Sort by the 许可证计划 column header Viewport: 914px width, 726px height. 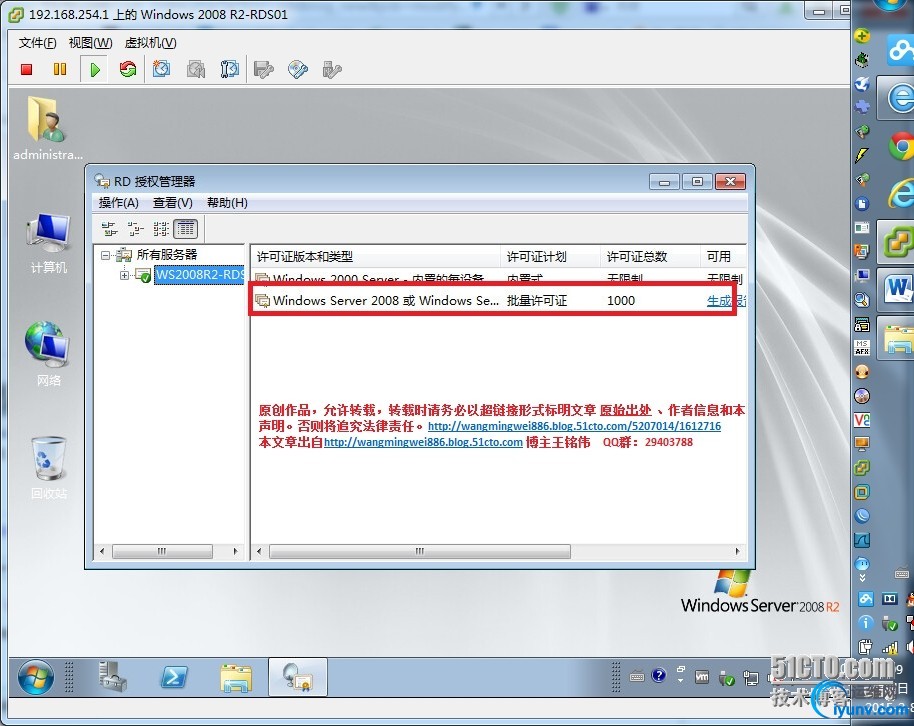point(550,257)
